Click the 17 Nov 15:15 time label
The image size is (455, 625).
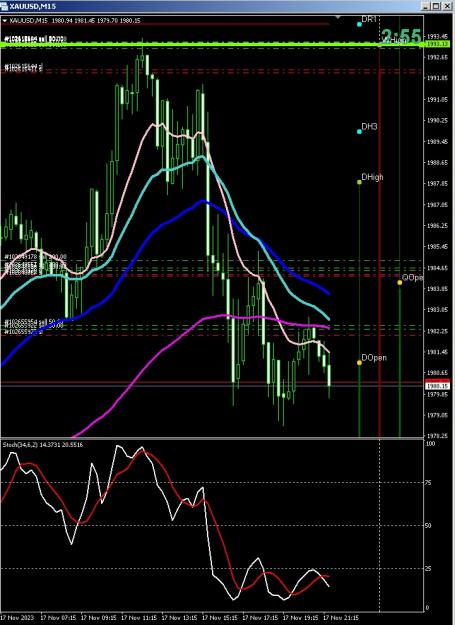[220, 618]
